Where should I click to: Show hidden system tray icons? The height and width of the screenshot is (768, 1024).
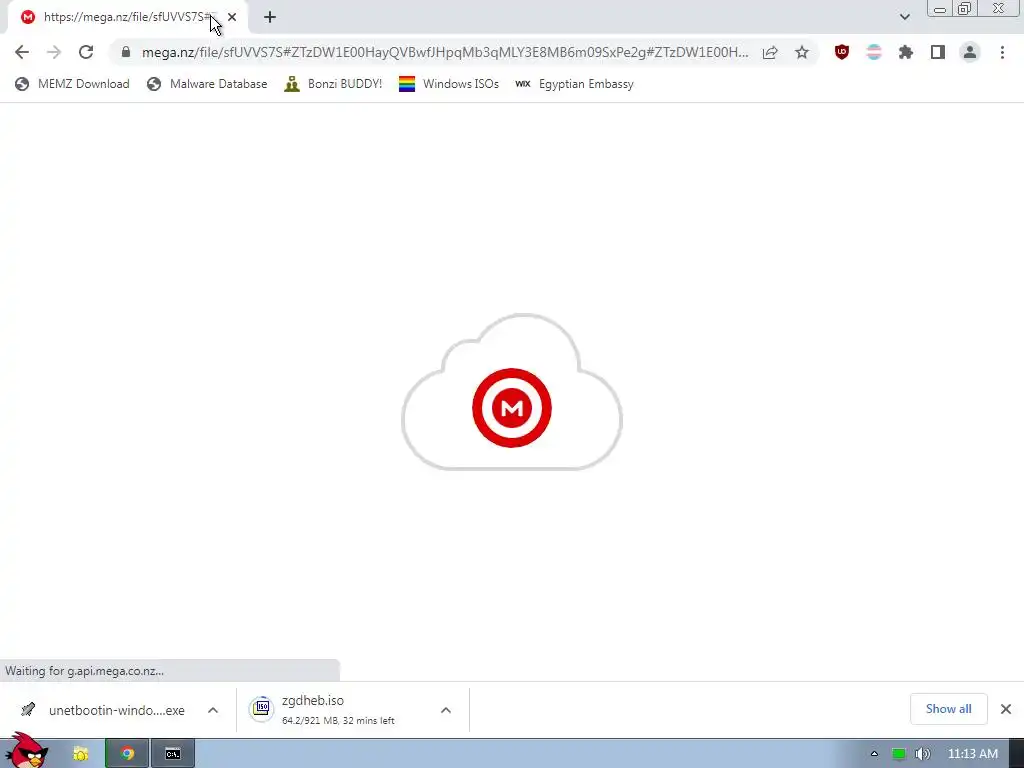coord(874,754)
